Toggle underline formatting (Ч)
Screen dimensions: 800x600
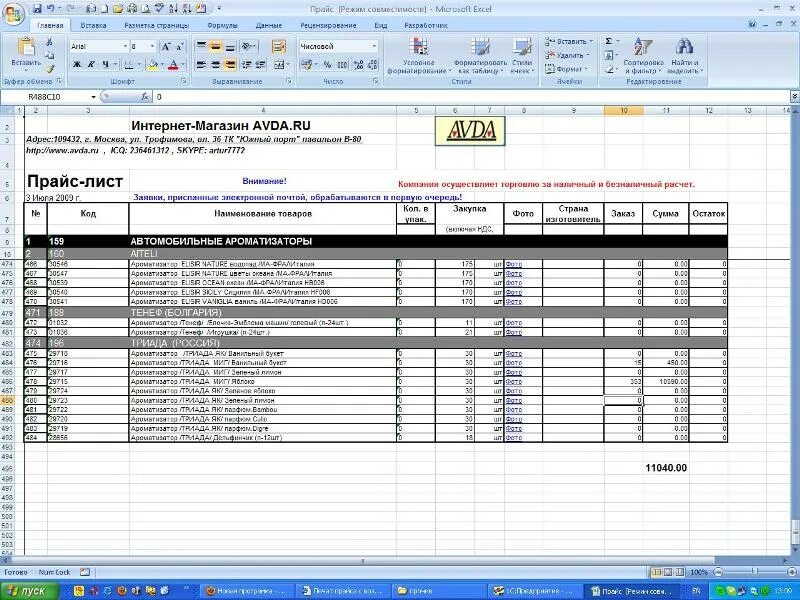coord(105,65)
